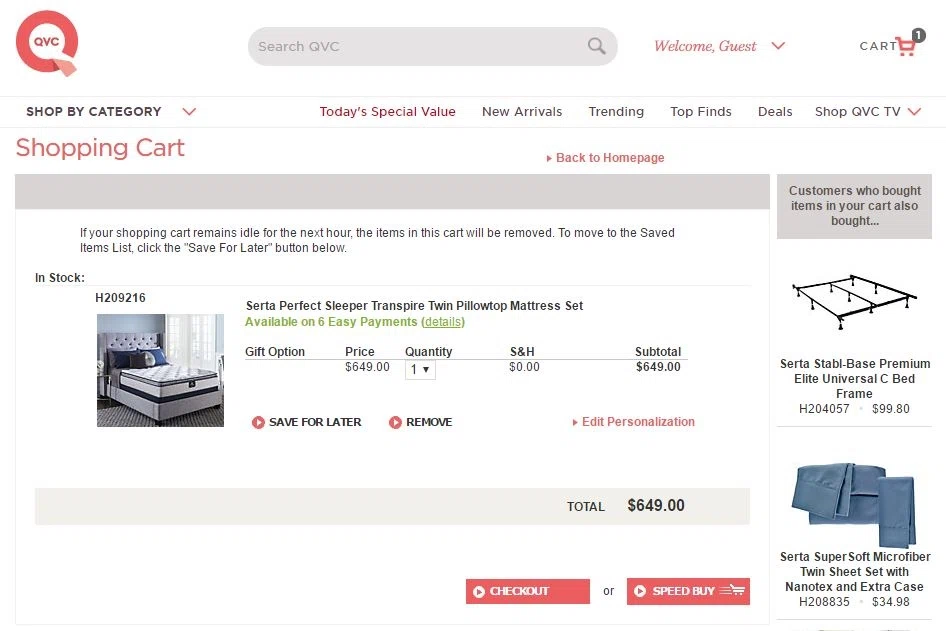Expand the Welcome, Guest account menu

(x=778, y=45)
